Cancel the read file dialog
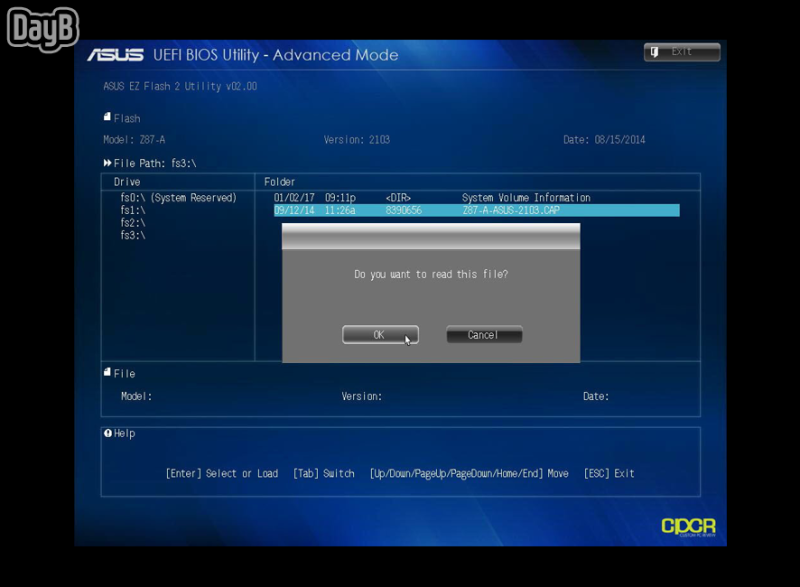This screenshot has height=587, width=800. pos(484,335)
